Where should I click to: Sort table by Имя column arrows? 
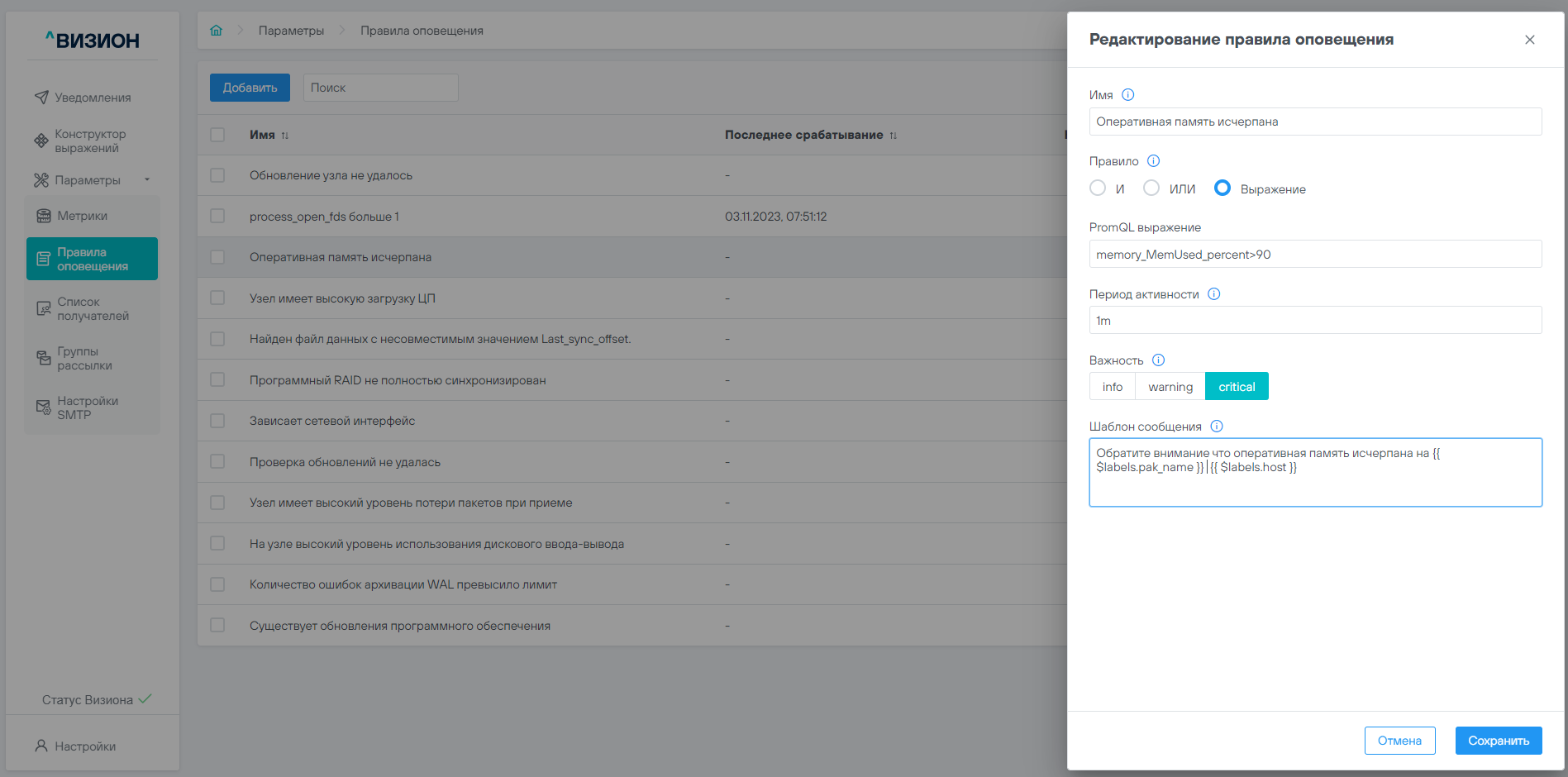tap(285, 136)
